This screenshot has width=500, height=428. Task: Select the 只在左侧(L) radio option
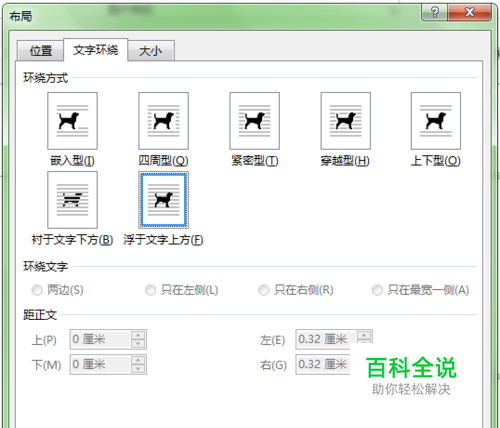(182, 290)
